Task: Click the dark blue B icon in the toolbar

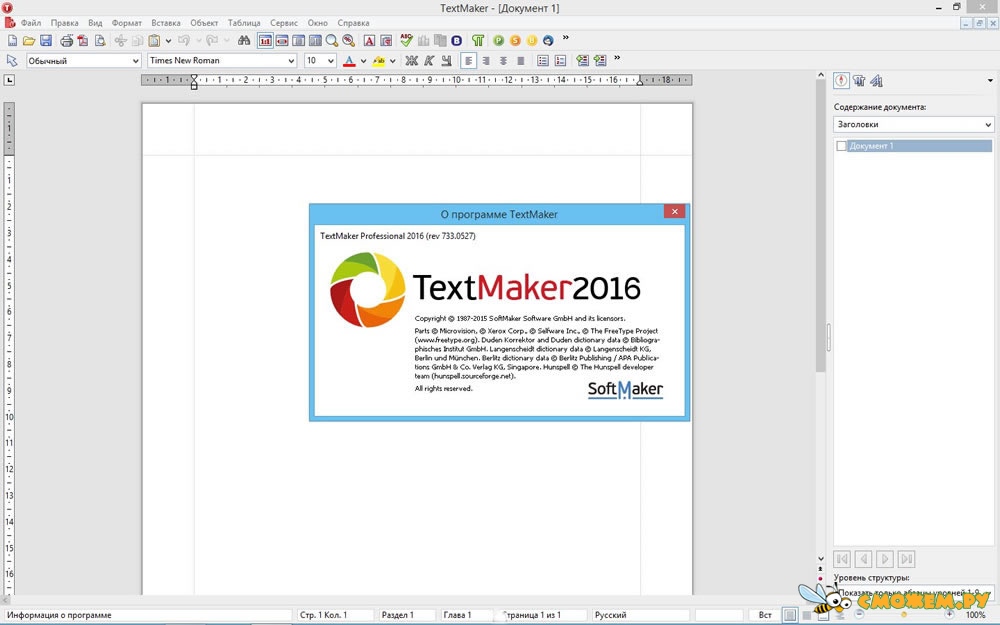Action: [x=457, y=41]
